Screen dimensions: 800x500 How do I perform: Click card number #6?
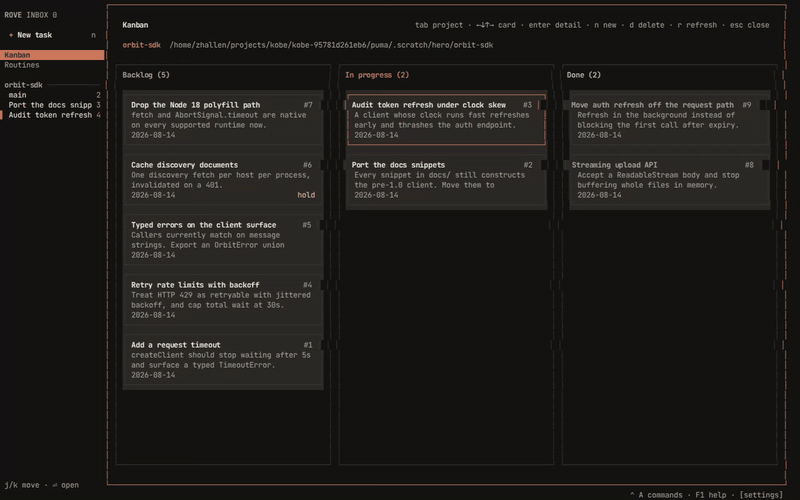point(307,165)
